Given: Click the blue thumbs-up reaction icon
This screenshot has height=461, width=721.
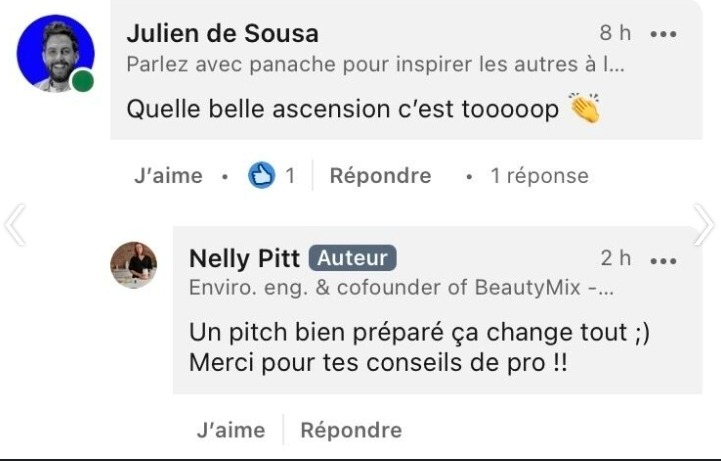Looking at the screenshot, I should (x=261, y=176).
